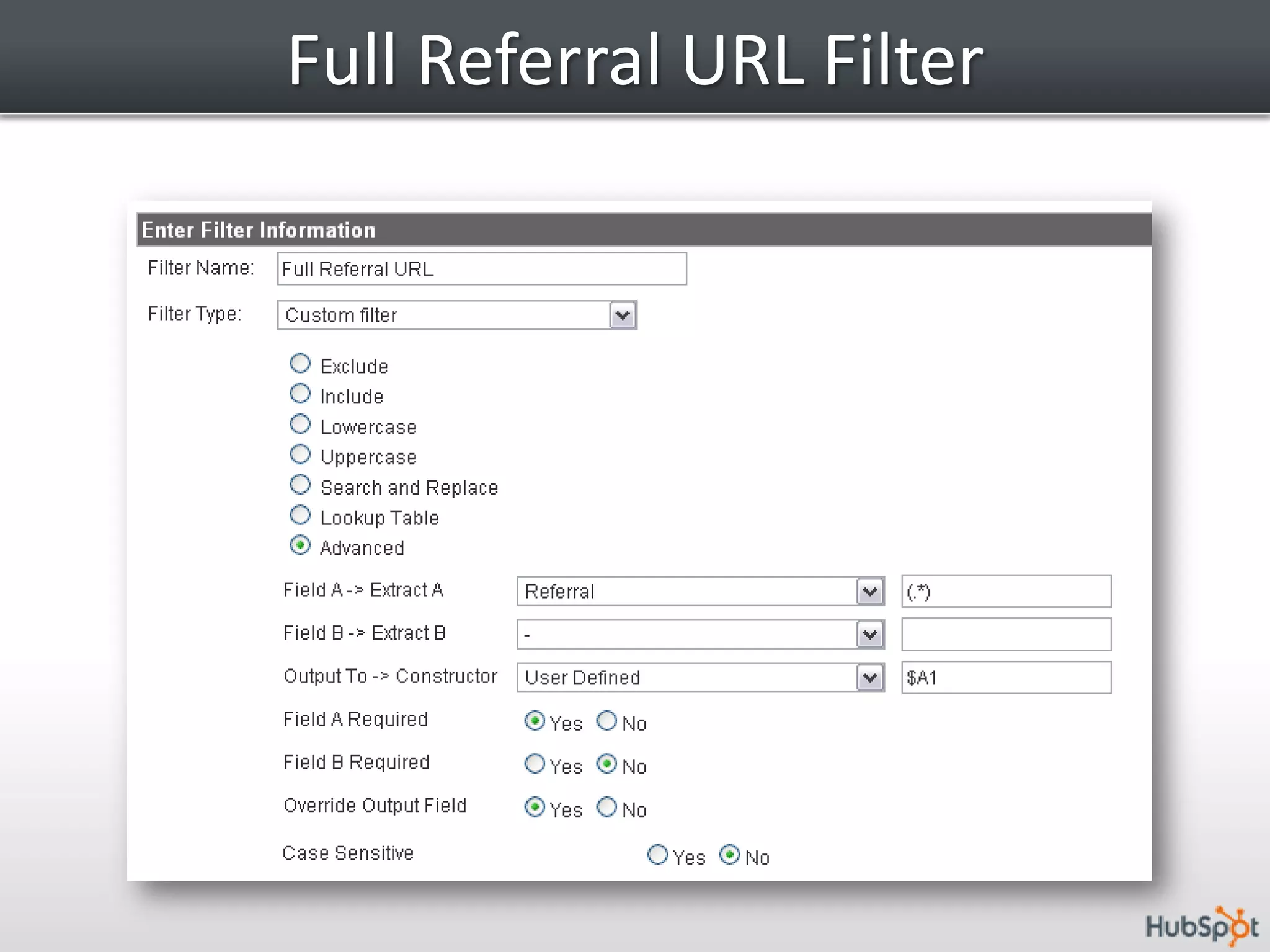Image resolution: width=1270 pixels, height=952 pixels.
Task: Choose the Uppercase filter option
Action: click(x=300, y=455)
